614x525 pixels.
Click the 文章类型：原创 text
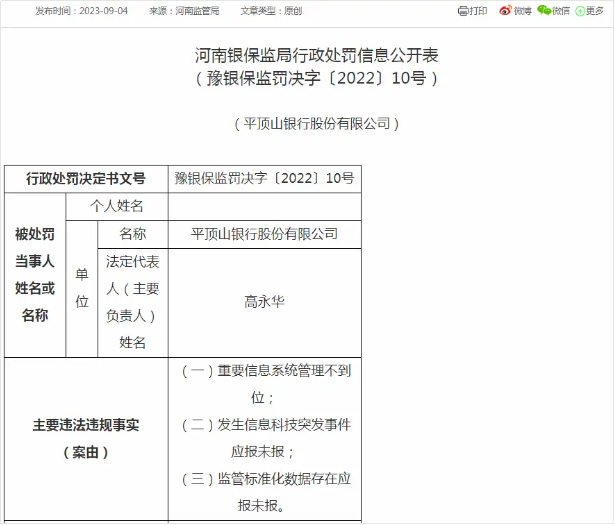tap(271, 11)
